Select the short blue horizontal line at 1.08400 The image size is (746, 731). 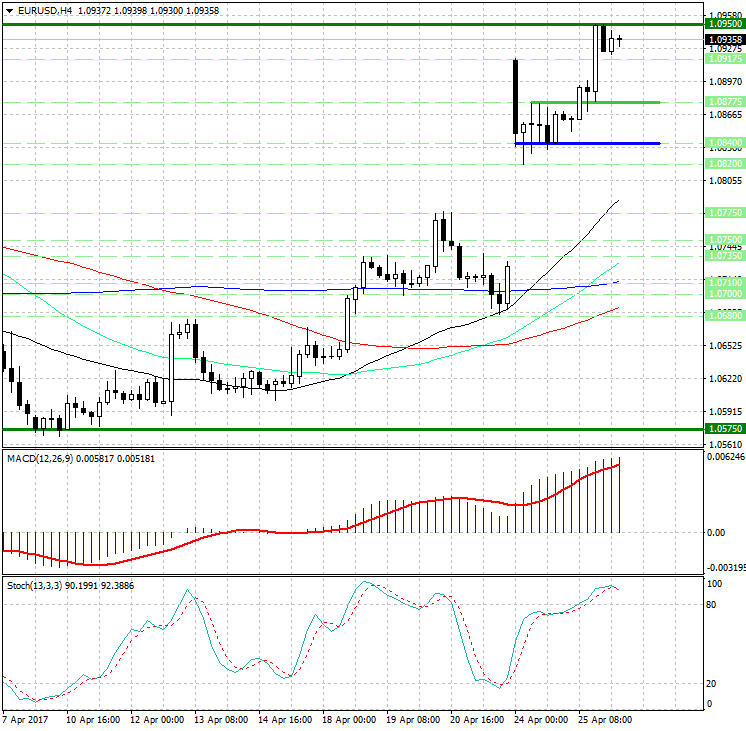(x=588, y=143)
